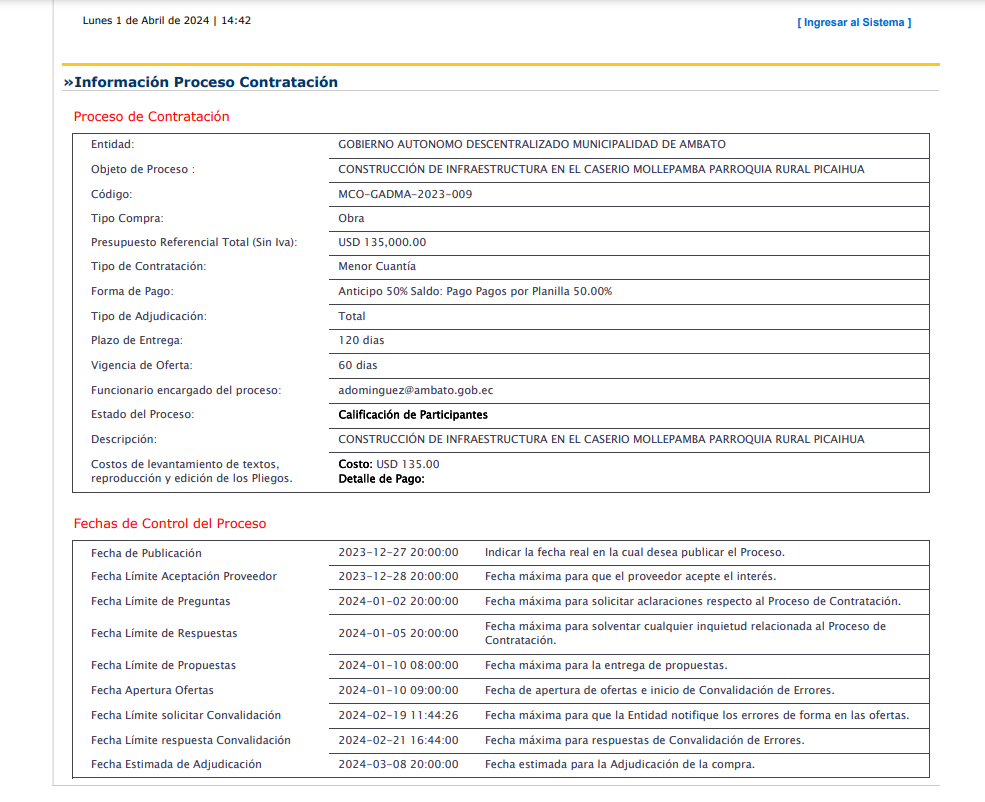
Task: Select the Fecha Apertura Ofertas date value
Action: (398, 690)
